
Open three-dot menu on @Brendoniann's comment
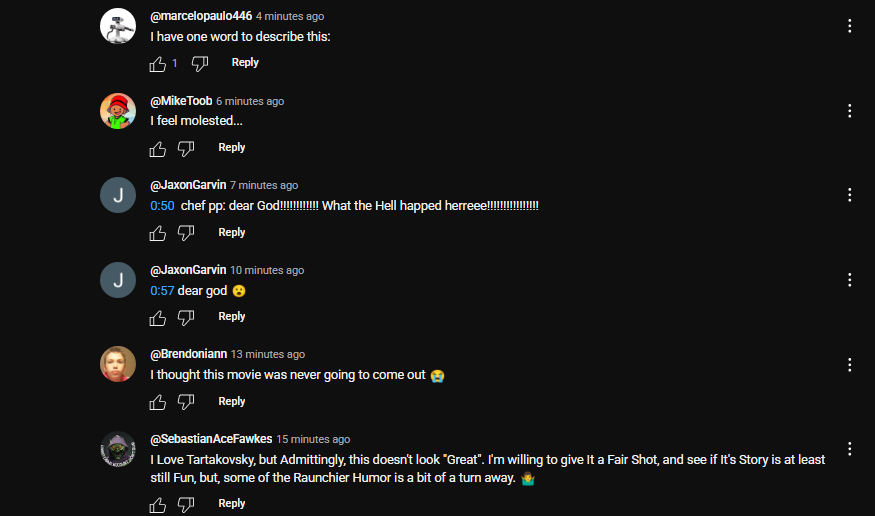849,365
